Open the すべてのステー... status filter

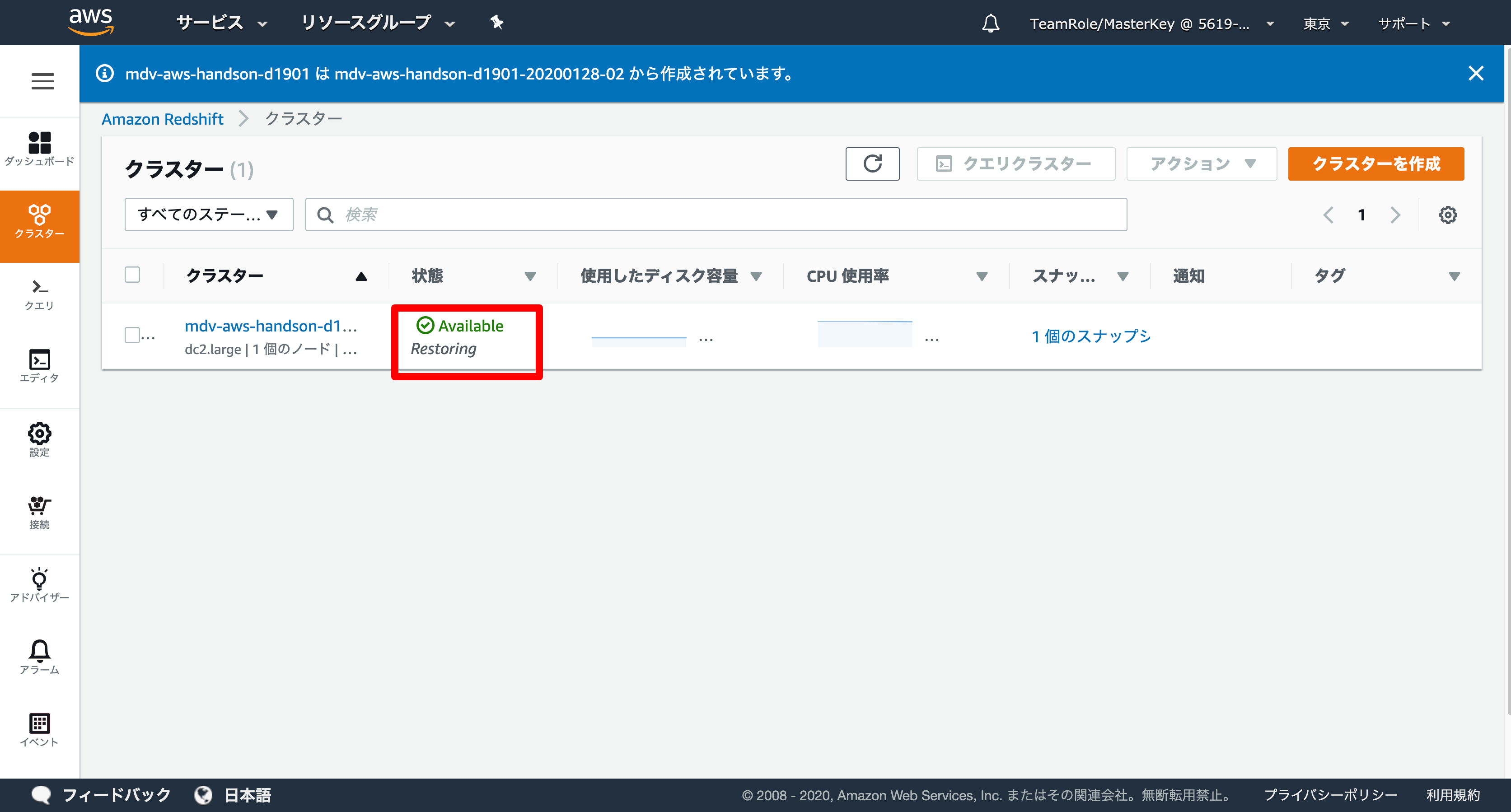209,215
